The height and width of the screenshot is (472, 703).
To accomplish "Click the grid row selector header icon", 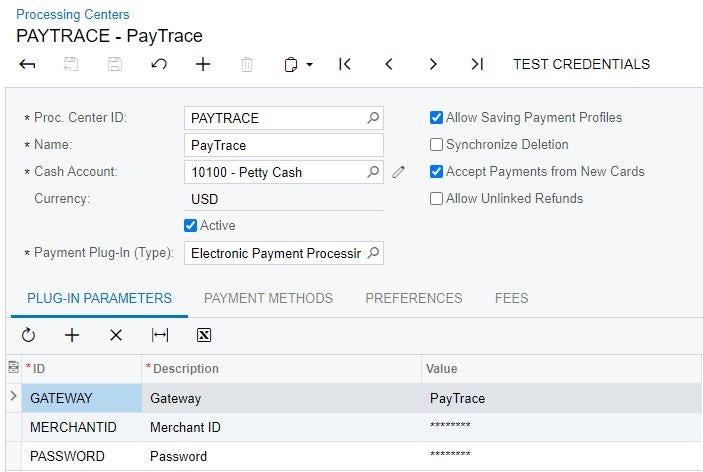I will [13, 368].
